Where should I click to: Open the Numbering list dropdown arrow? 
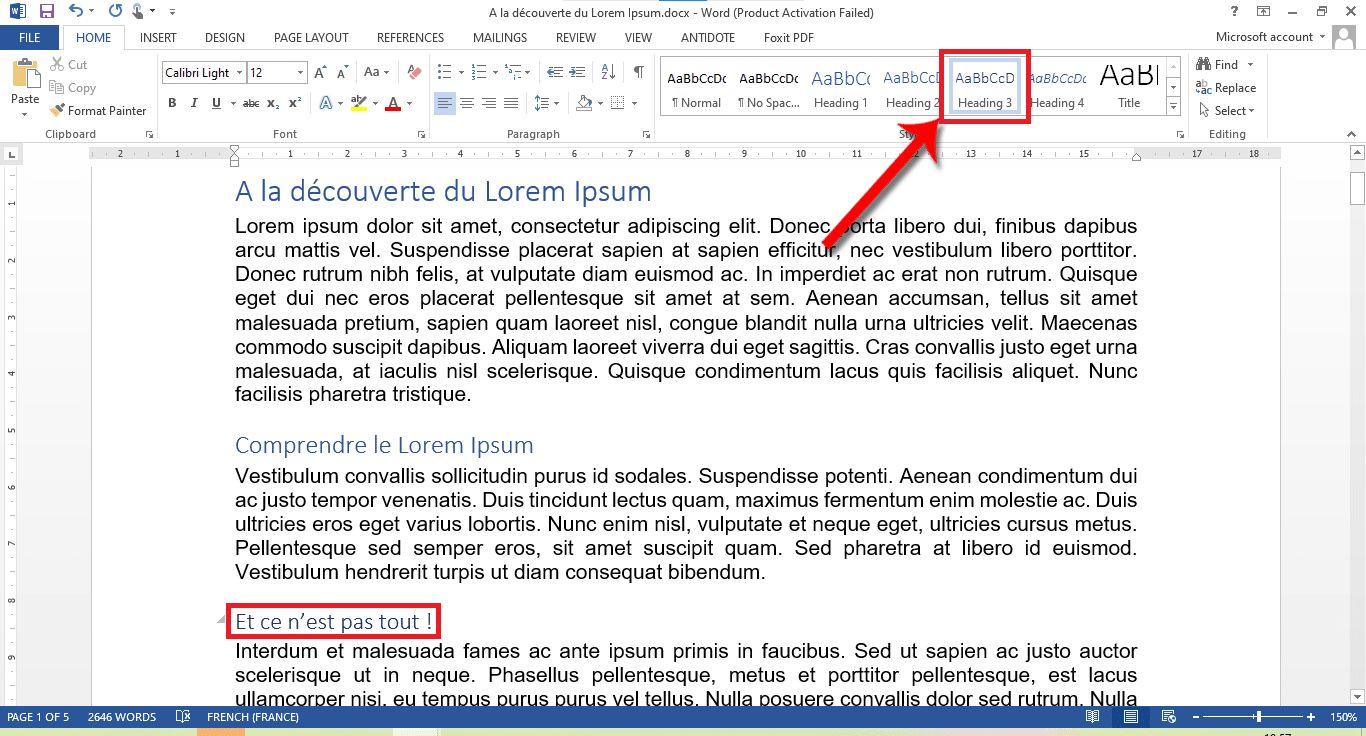point(495,73)
